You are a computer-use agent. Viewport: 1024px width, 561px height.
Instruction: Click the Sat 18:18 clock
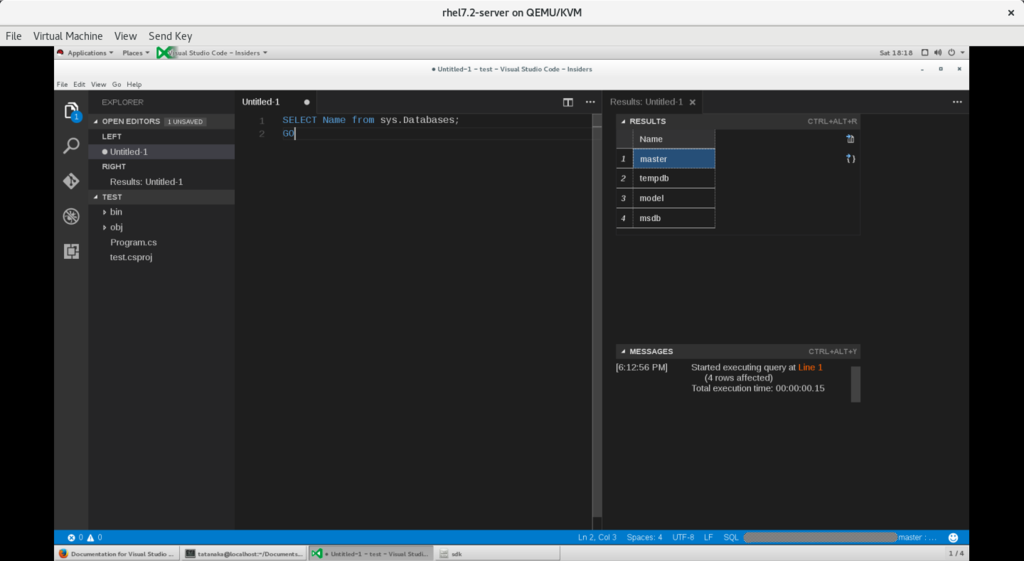point(896,53)
